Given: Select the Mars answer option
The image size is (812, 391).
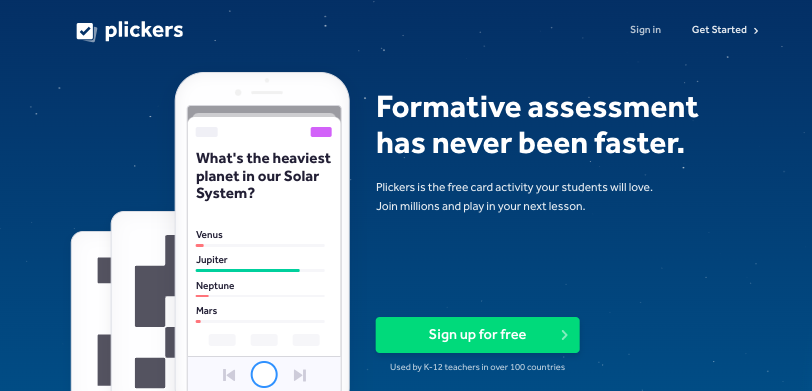Looking at the screenshot, I should click(260, 314).
